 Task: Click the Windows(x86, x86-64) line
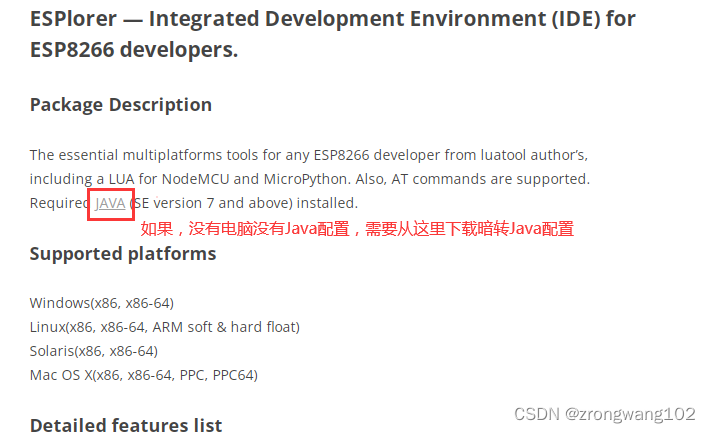pos(101,303)
